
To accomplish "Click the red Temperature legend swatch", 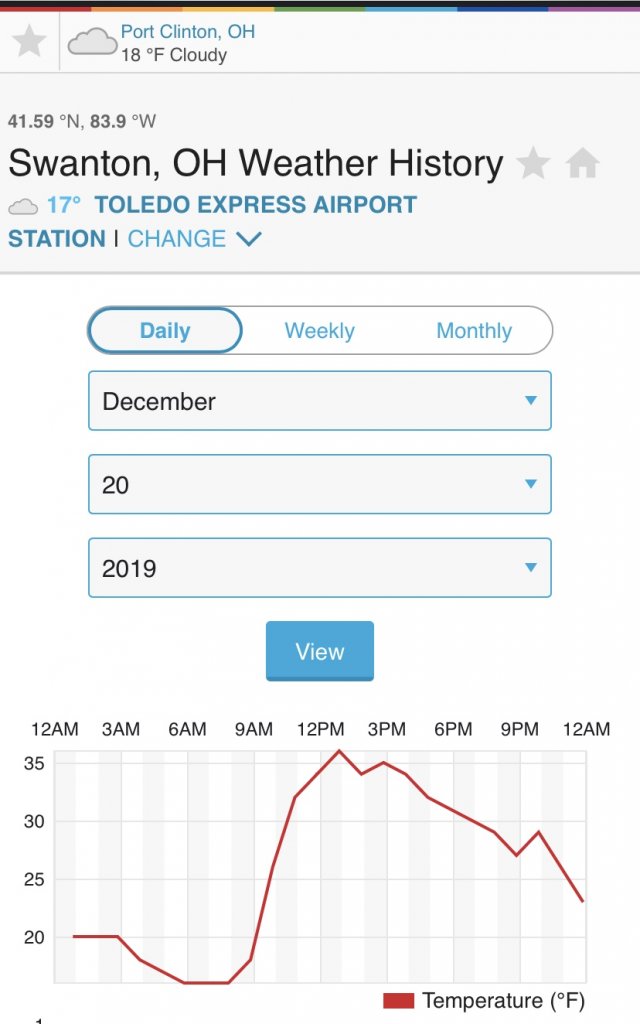I will [x=398, y=1000].
